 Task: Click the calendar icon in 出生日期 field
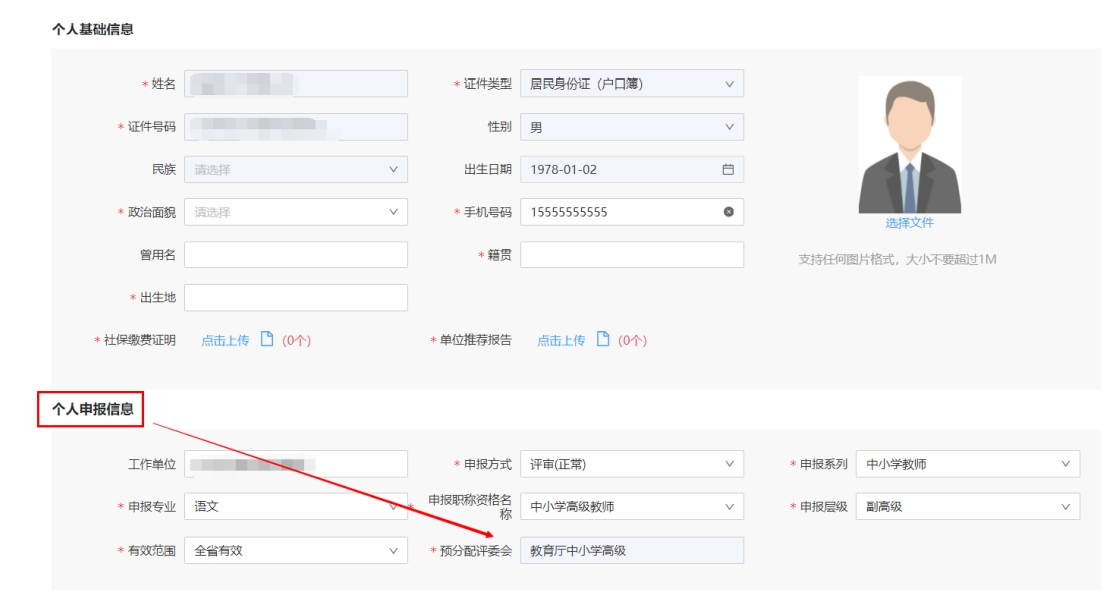pos(728,170)
